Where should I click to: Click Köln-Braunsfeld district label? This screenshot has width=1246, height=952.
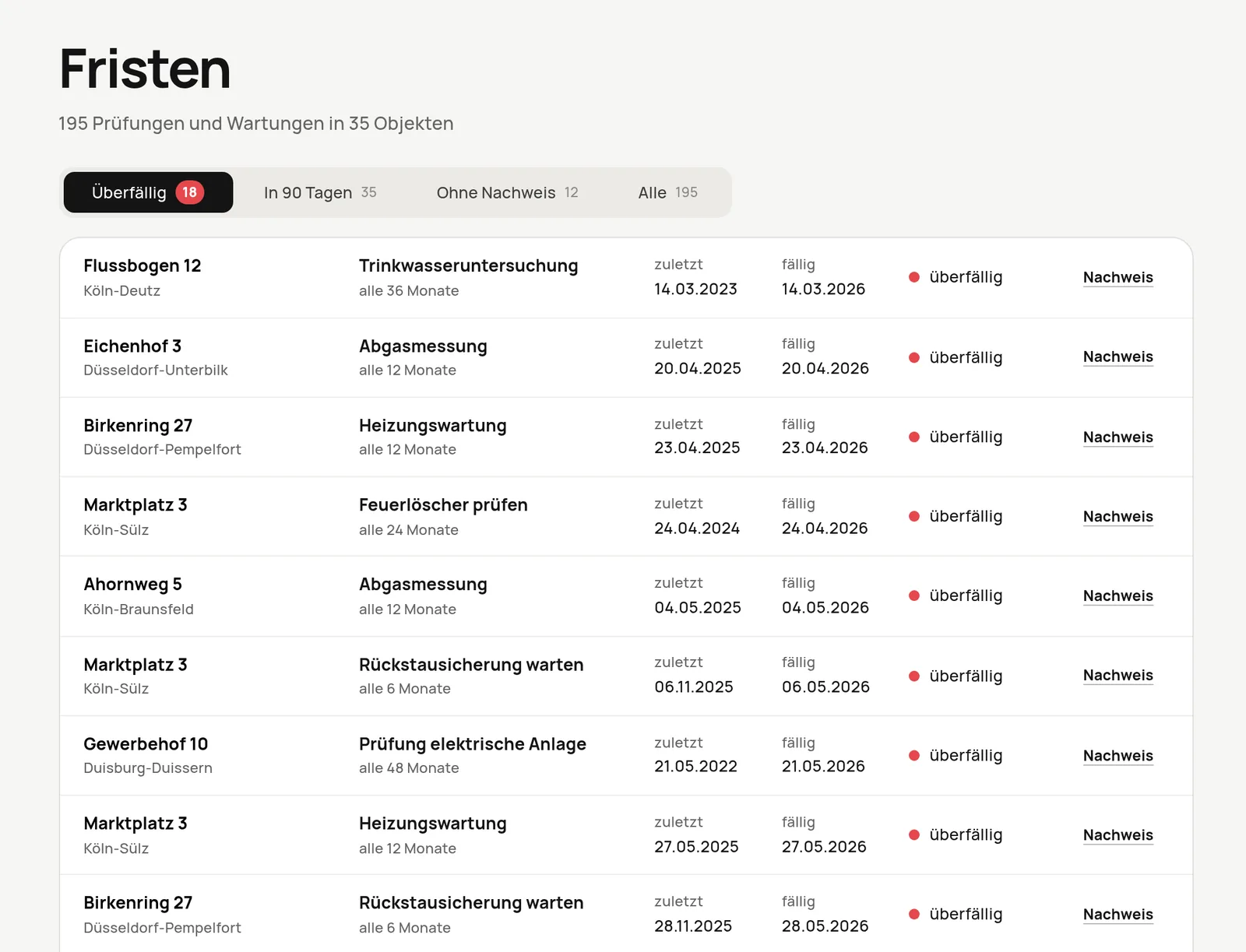(139, 609)
